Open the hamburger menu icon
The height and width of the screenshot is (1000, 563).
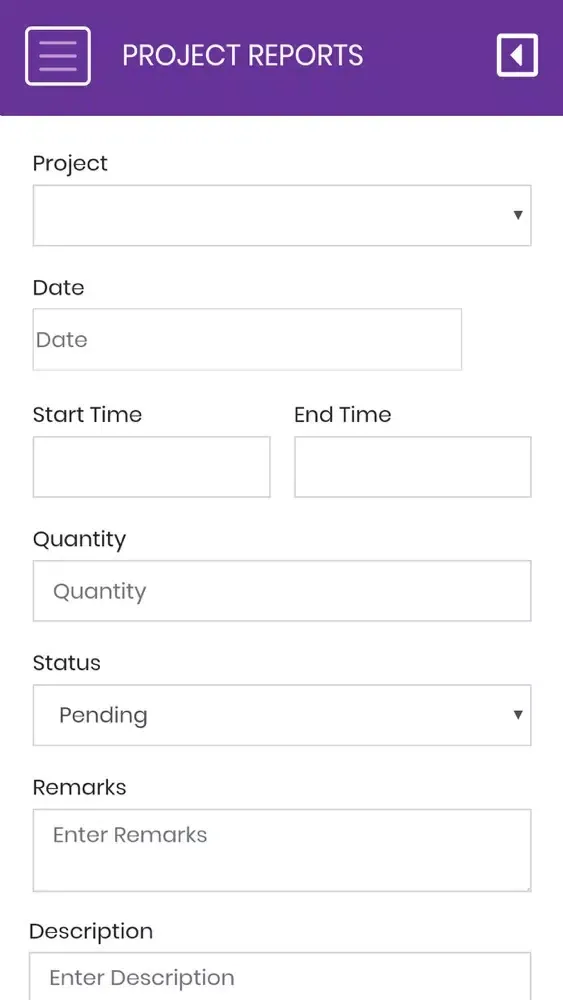57,56
